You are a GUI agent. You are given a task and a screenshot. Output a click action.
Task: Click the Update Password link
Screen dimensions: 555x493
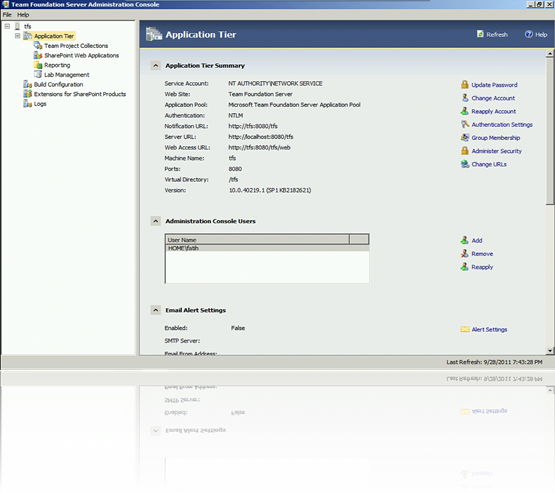(494, 85)
